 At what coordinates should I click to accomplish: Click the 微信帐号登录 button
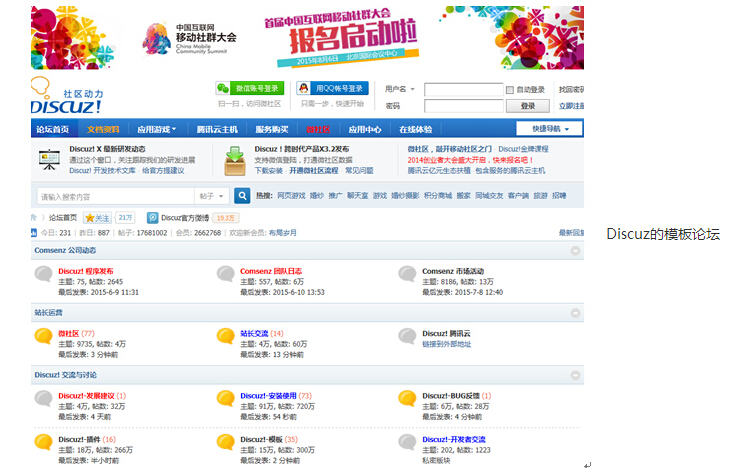pyautogui.click(x=250, y=88)
